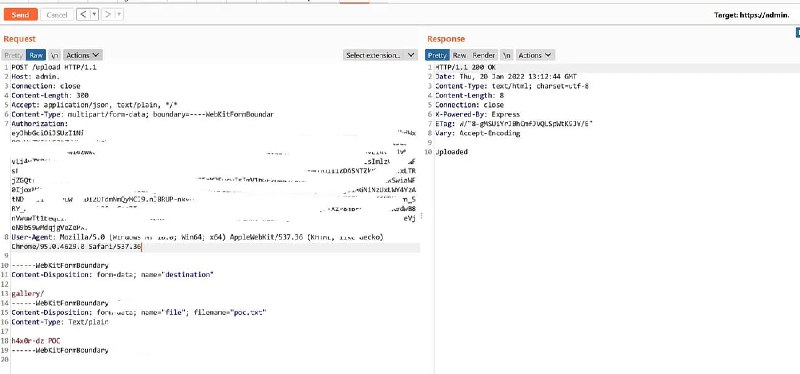Go to the next request with the forward arrow
The width and height of the screenshot is (800, 374).
coord(108,15)
